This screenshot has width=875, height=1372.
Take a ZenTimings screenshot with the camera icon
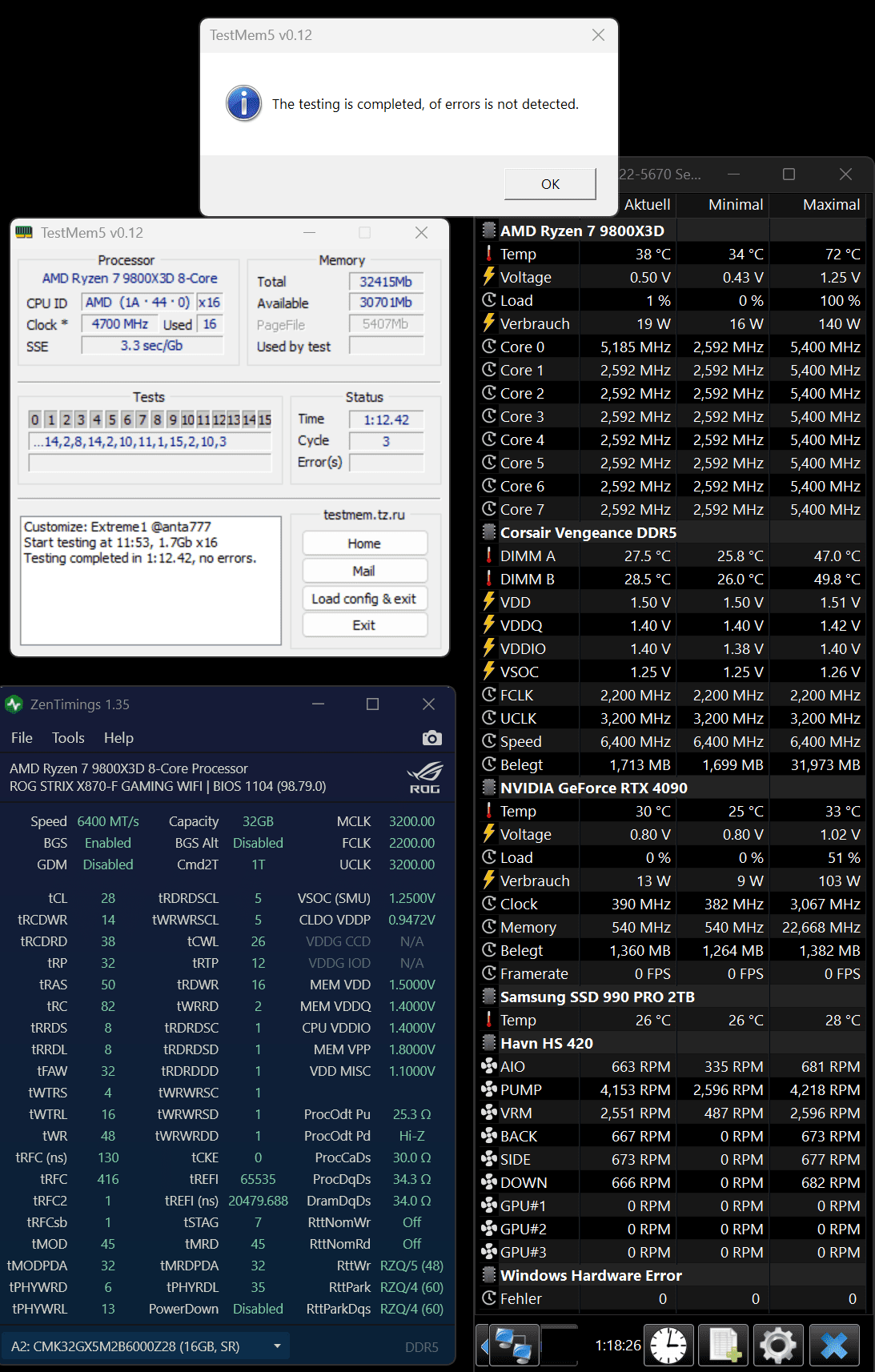point(431,738)
